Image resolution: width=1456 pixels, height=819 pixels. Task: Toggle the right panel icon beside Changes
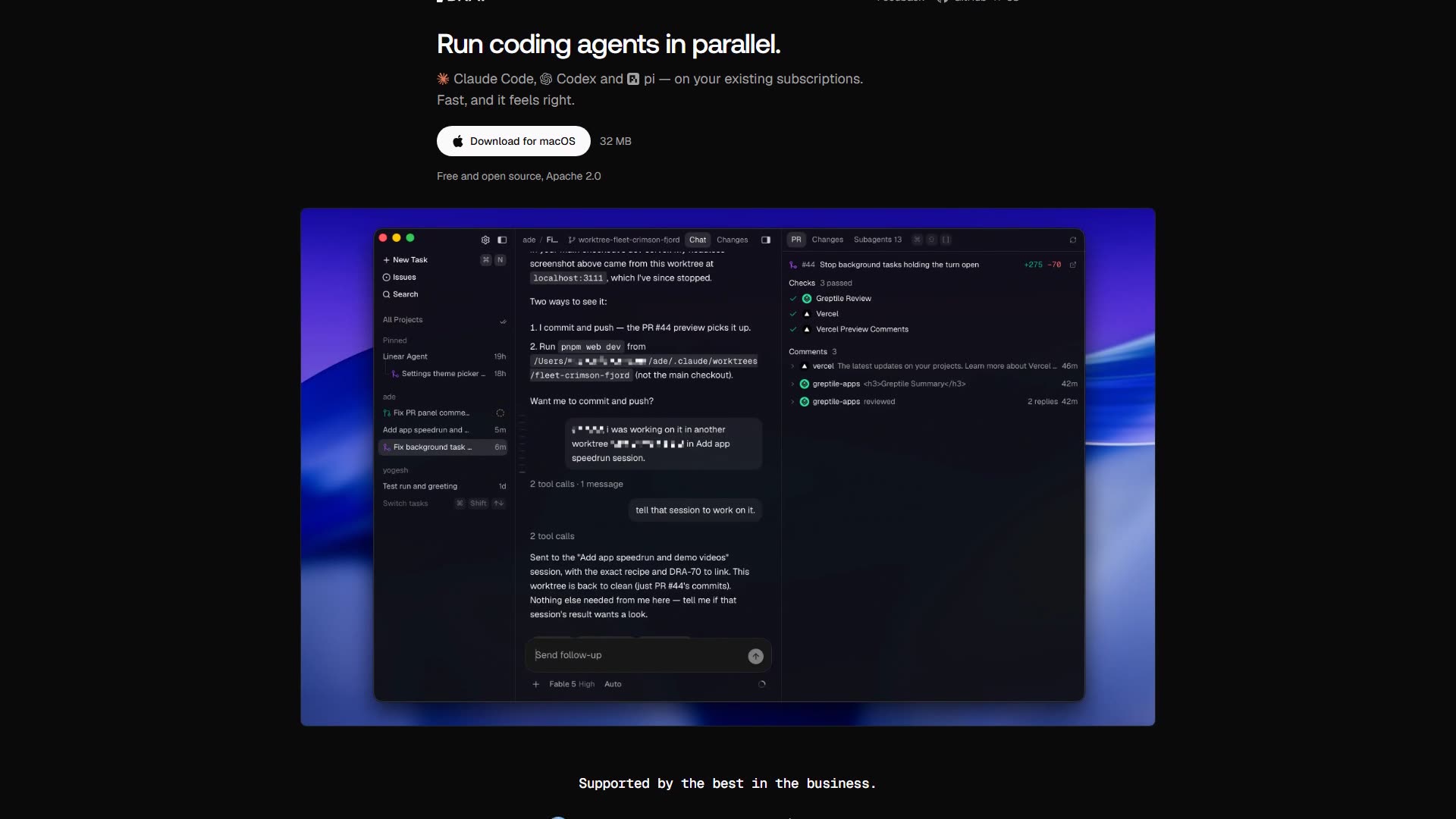point(766,240)
